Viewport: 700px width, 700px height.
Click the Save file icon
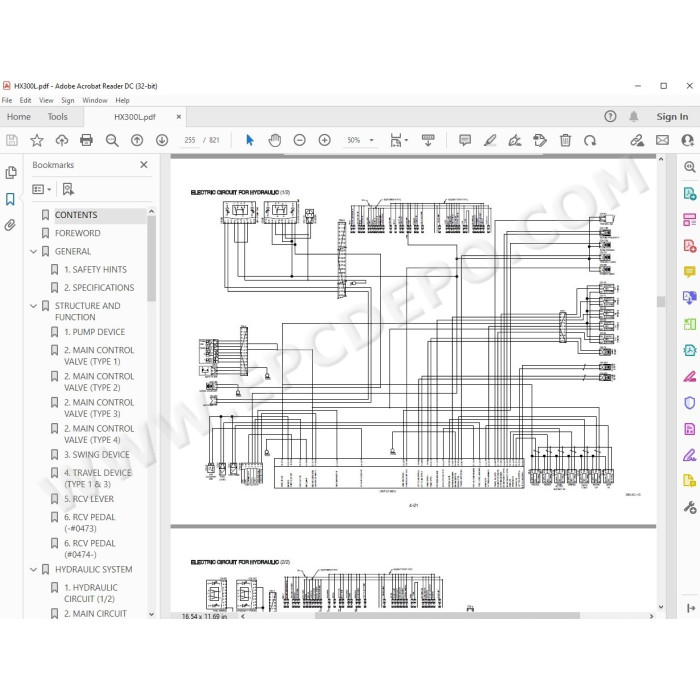tap(12, 141)
